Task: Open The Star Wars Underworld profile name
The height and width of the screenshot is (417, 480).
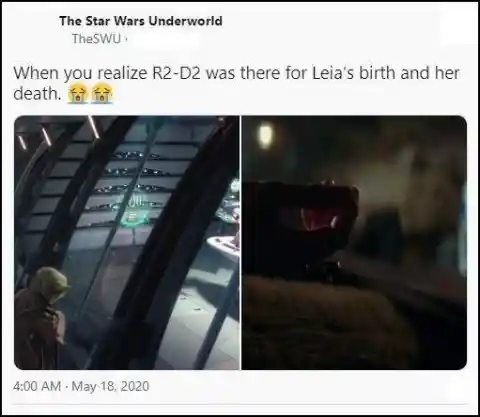Action: click(141, 21)
